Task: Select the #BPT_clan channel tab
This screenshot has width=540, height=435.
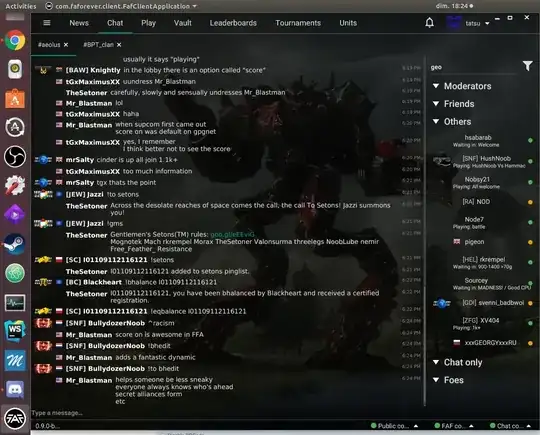Action: click(98, 45)
